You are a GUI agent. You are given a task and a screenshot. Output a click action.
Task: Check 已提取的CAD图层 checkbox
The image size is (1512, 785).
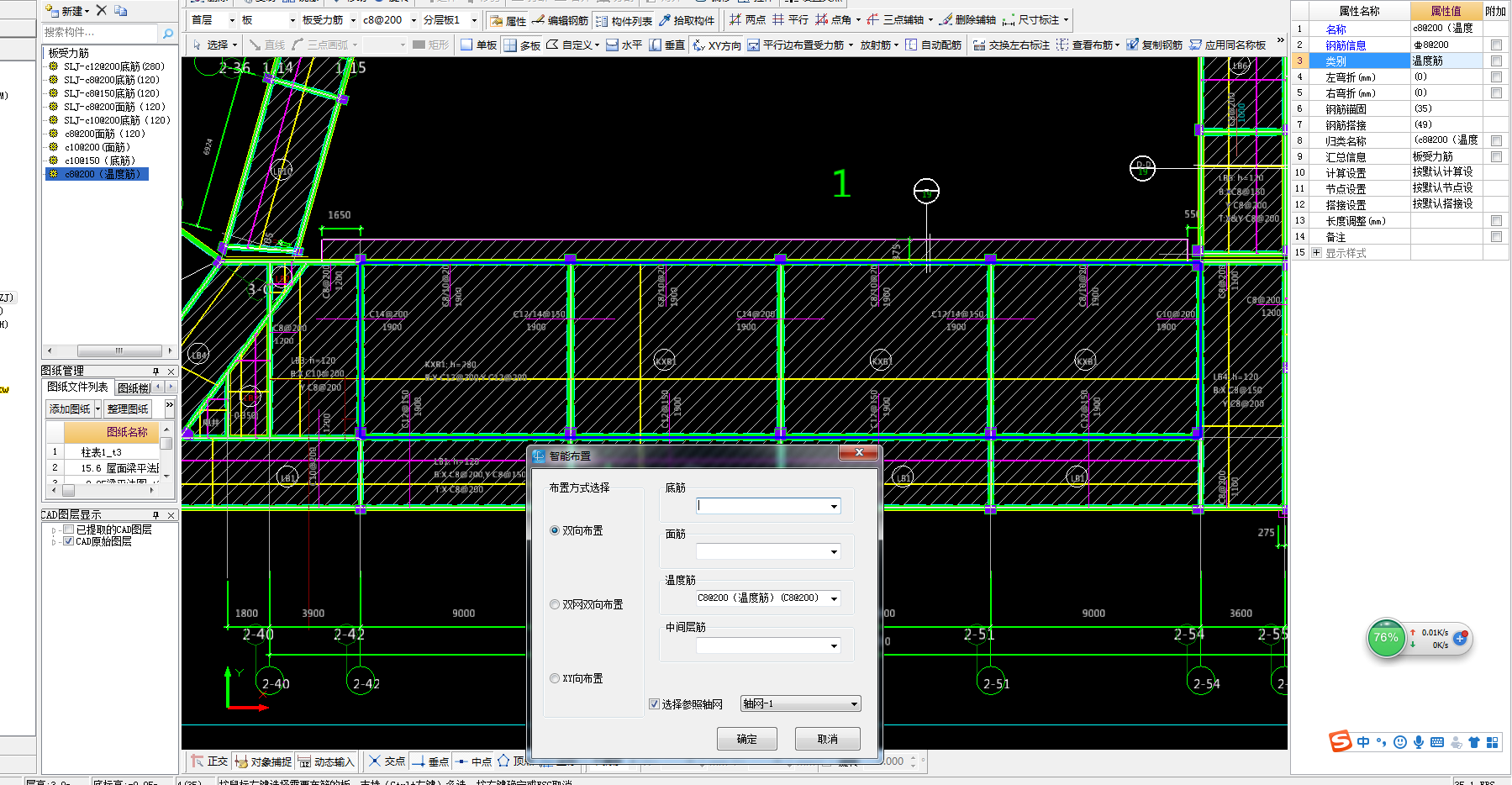click(69, 529)
